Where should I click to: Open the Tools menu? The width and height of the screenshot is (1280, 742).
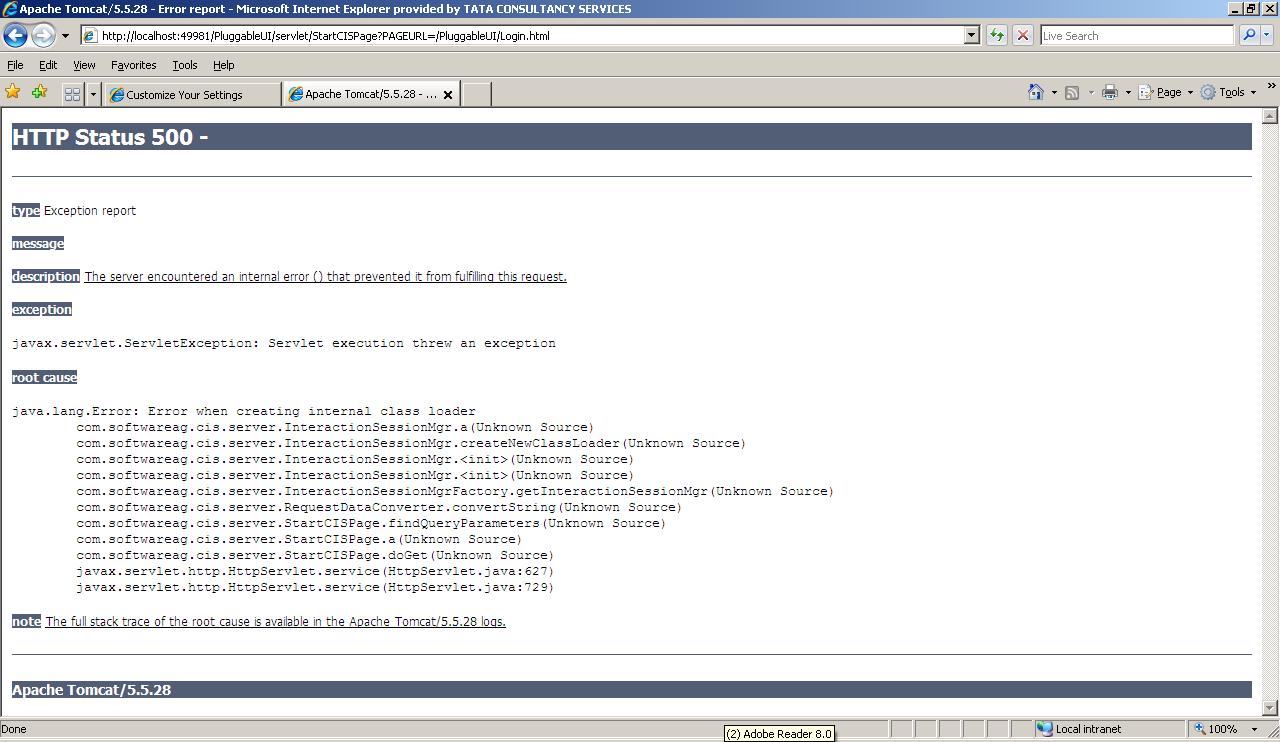click(185, 65)
